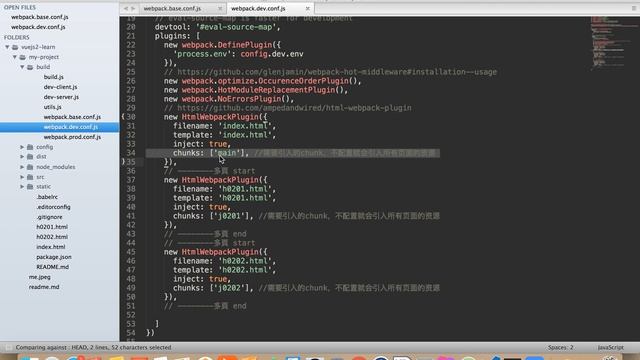This screenshot has height=360, width=640.
Task: Click line number 45 in gutter
Action: point(131,252)
